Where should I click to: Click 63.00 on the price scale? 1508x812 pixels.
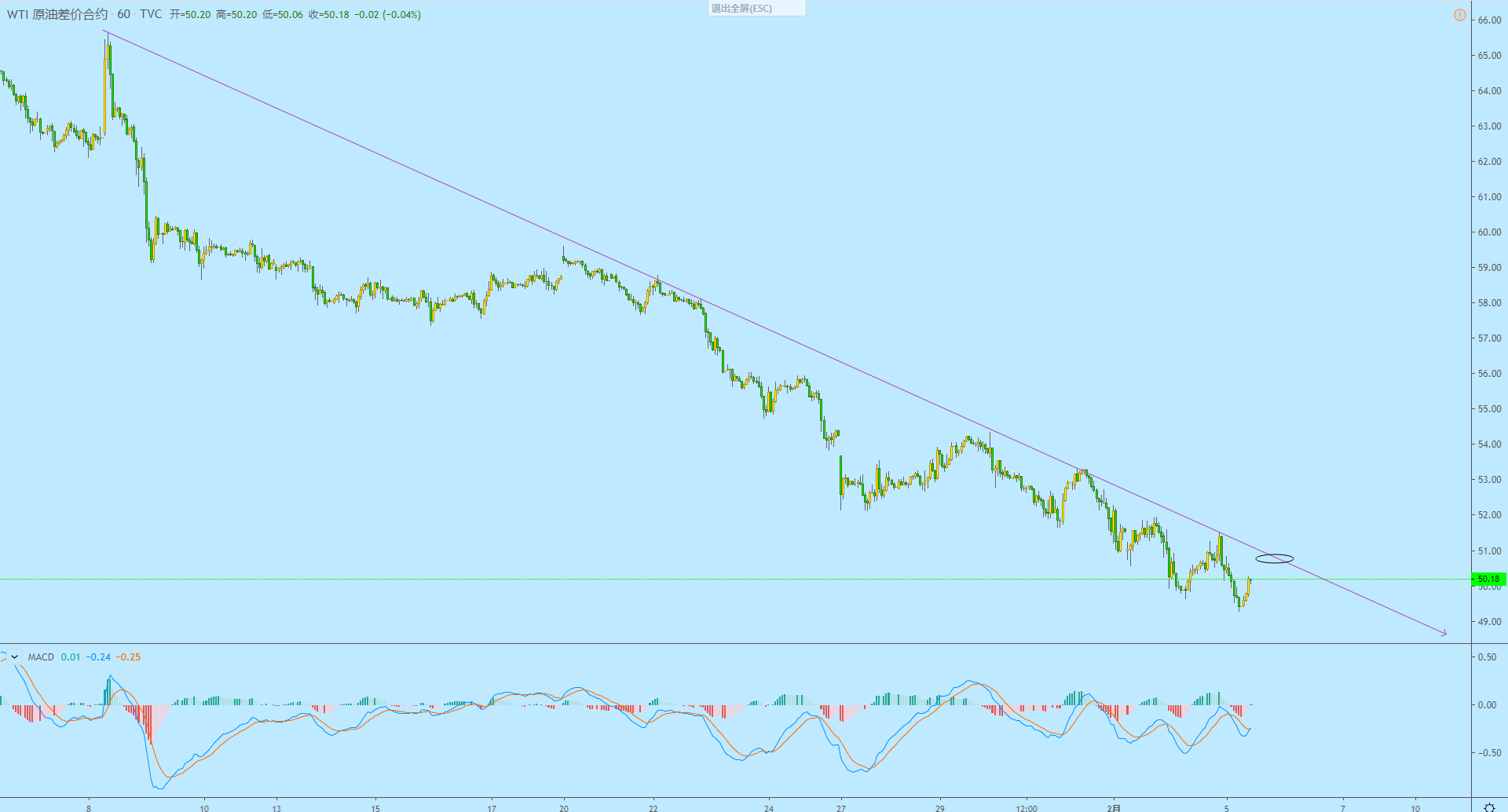(x=1489, y=126)
